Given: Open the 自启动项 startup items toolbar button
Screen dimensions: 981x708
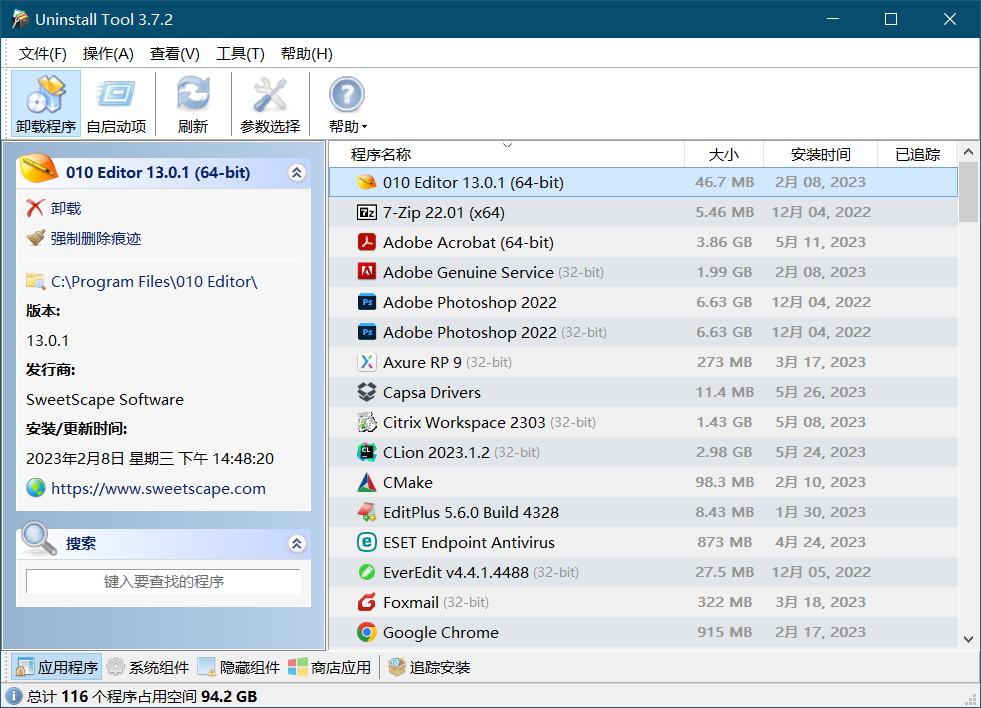Looking at the screenshot, I should coord(116,104).
